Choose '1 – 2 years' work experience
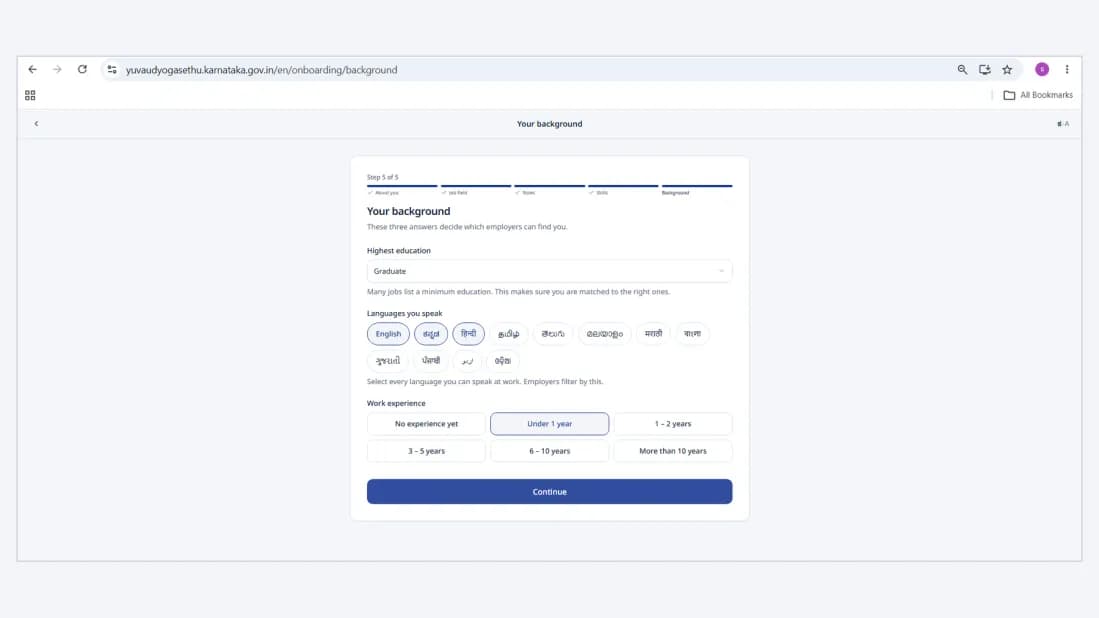1099x618 pixels. click(673, 424)
